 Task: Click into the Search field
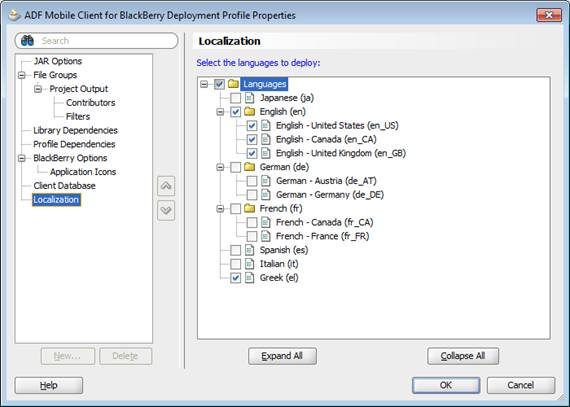tap(96, 41)
